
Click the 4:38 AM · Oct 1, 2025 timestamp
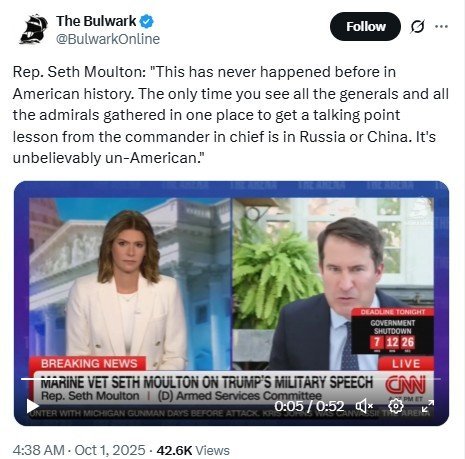(79, 450)
